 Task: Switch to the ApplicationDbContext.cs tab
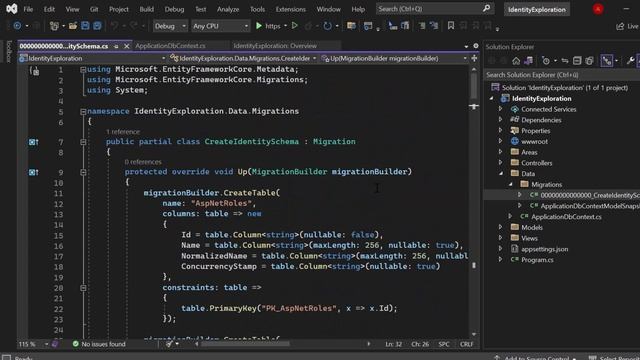(171, 46)
